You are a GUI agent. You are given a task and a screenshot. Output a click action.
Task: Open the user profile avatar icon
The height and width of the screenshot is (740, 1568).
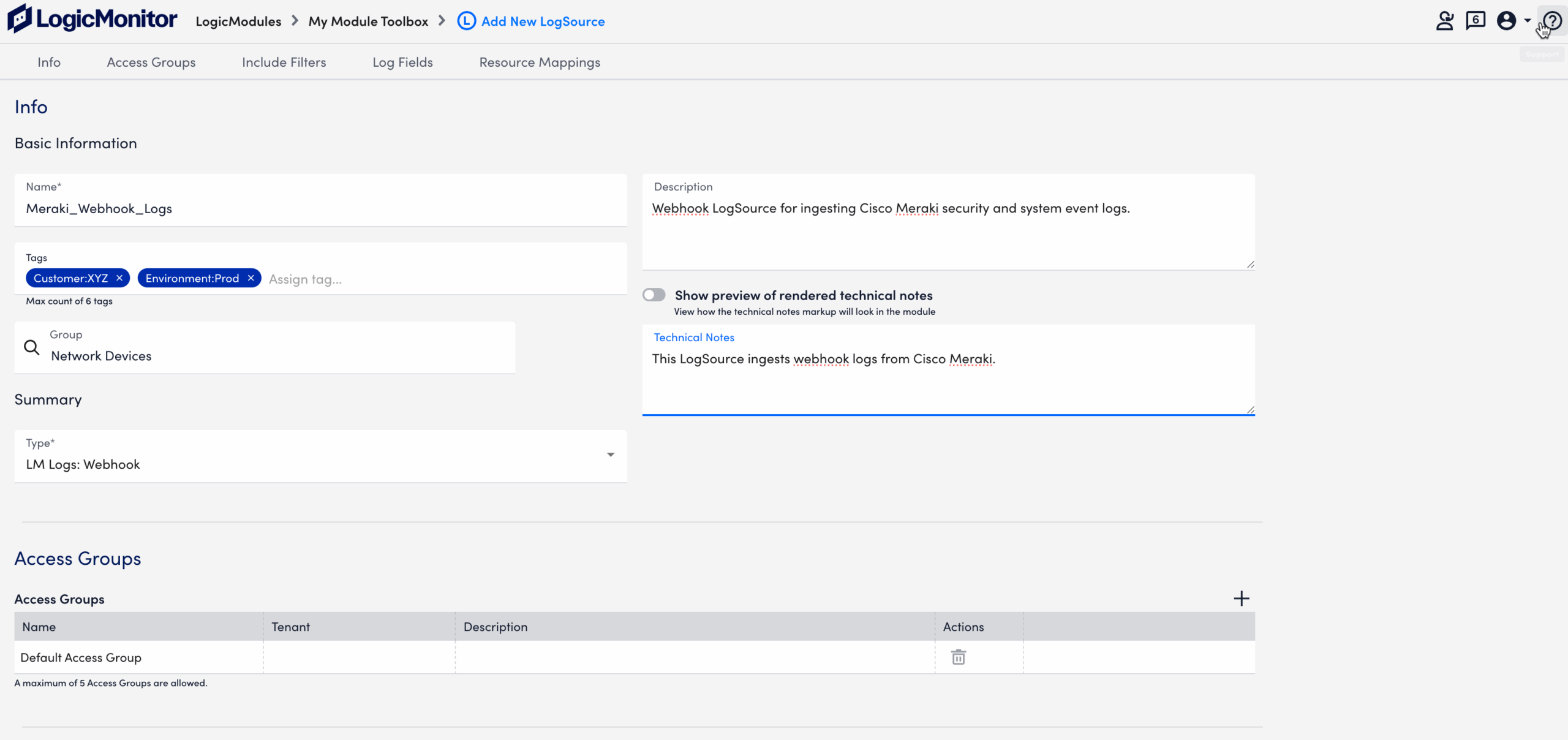(1506, 20)
